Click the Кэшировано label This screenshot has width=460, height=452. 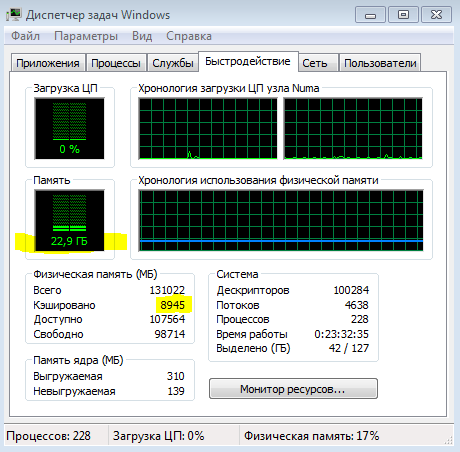(x=64, y=305)
